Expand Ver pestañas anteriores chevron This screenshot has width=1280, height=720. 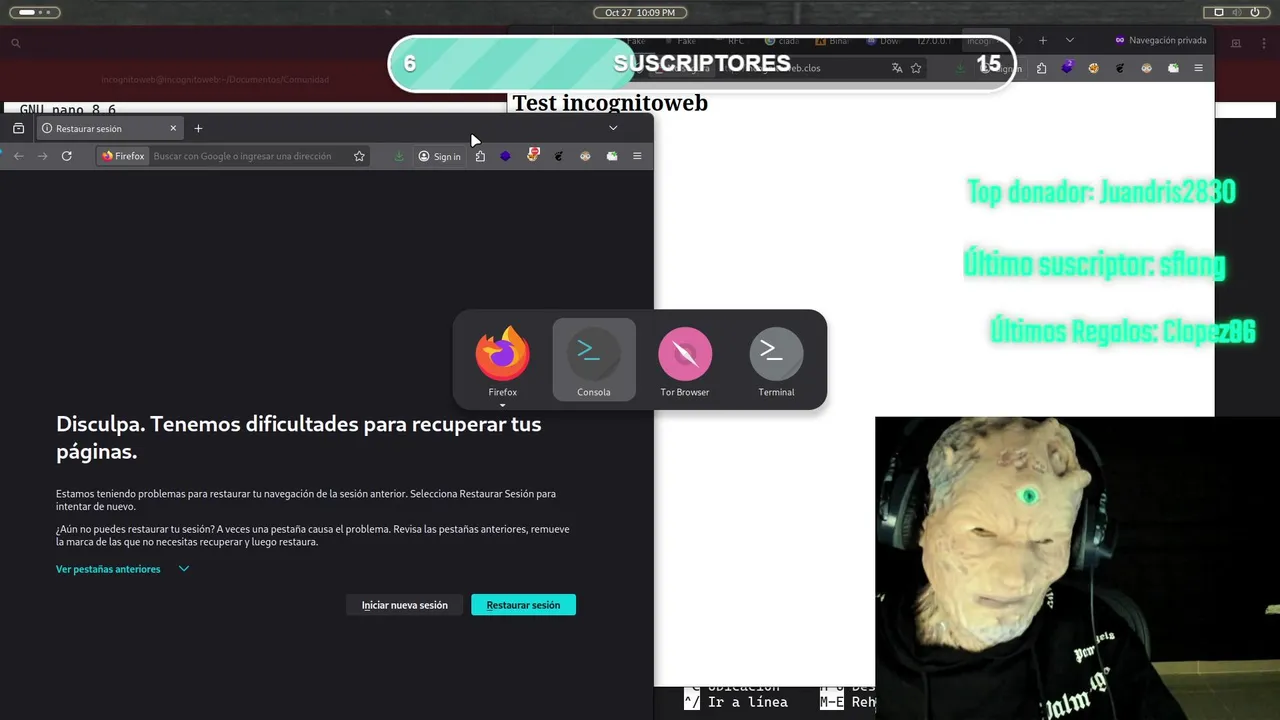[x=183, y=569]
